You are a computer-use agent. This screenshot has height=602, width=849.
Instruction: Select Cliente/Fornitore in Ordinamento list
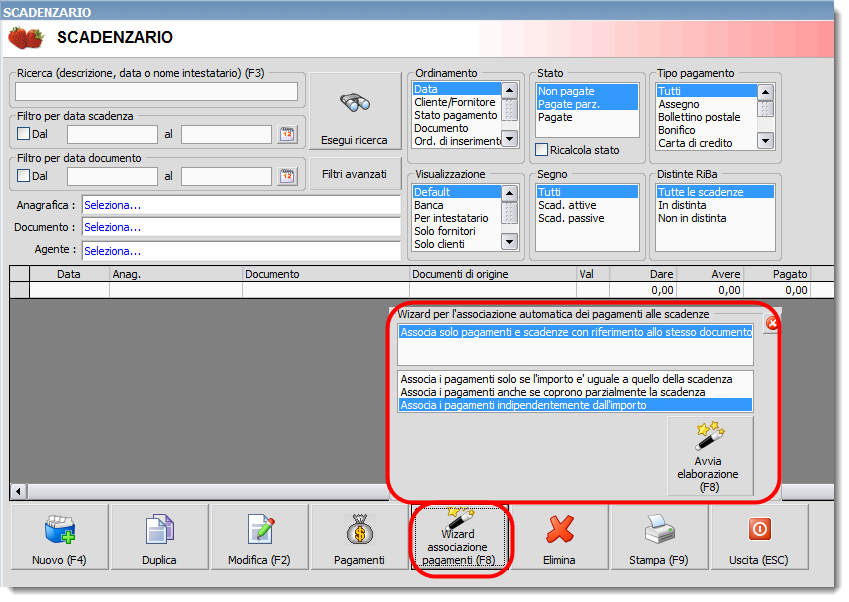point(456,102)
